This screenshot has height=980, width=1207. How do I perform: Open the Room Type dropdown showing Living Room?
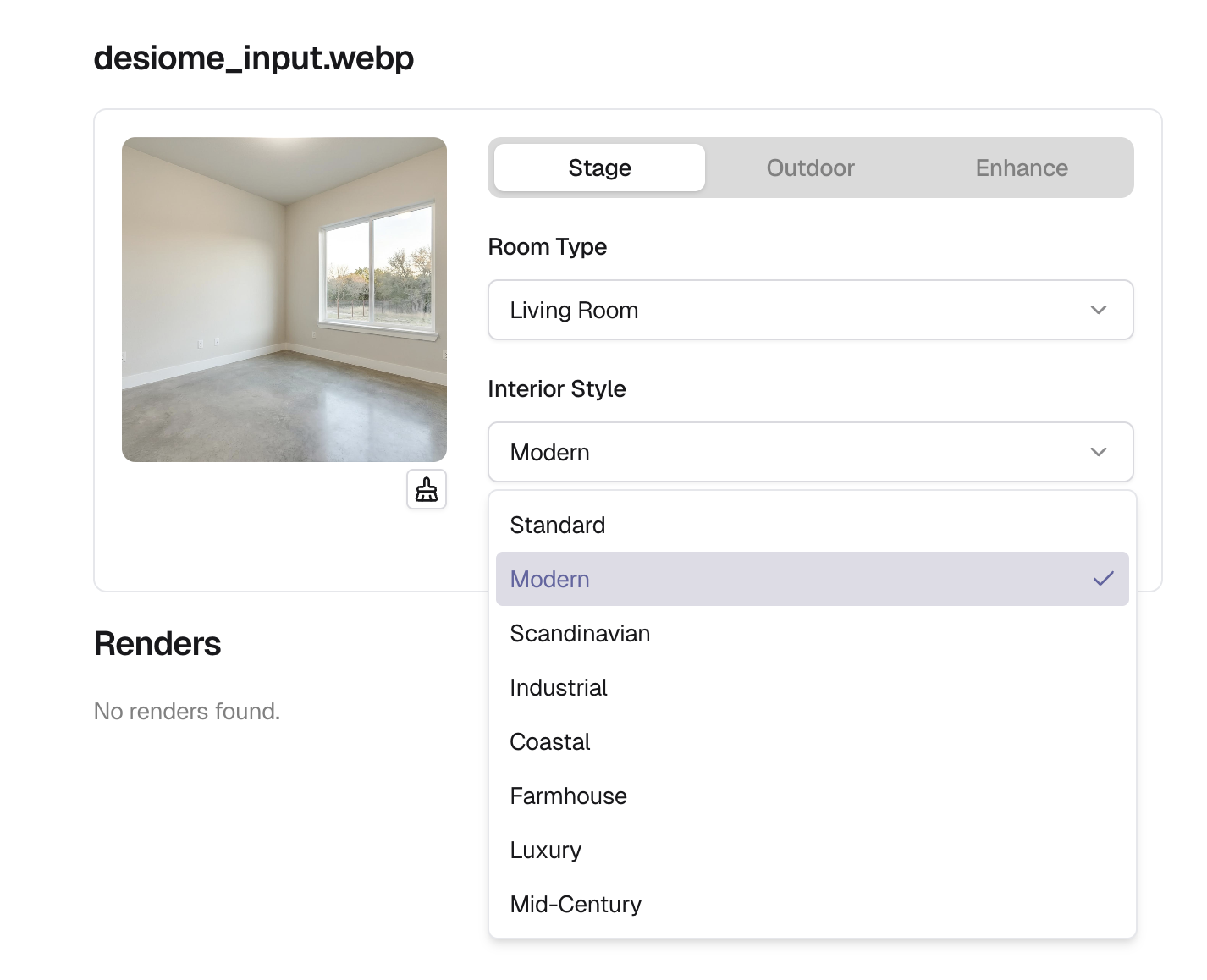(x=796, y=310)
